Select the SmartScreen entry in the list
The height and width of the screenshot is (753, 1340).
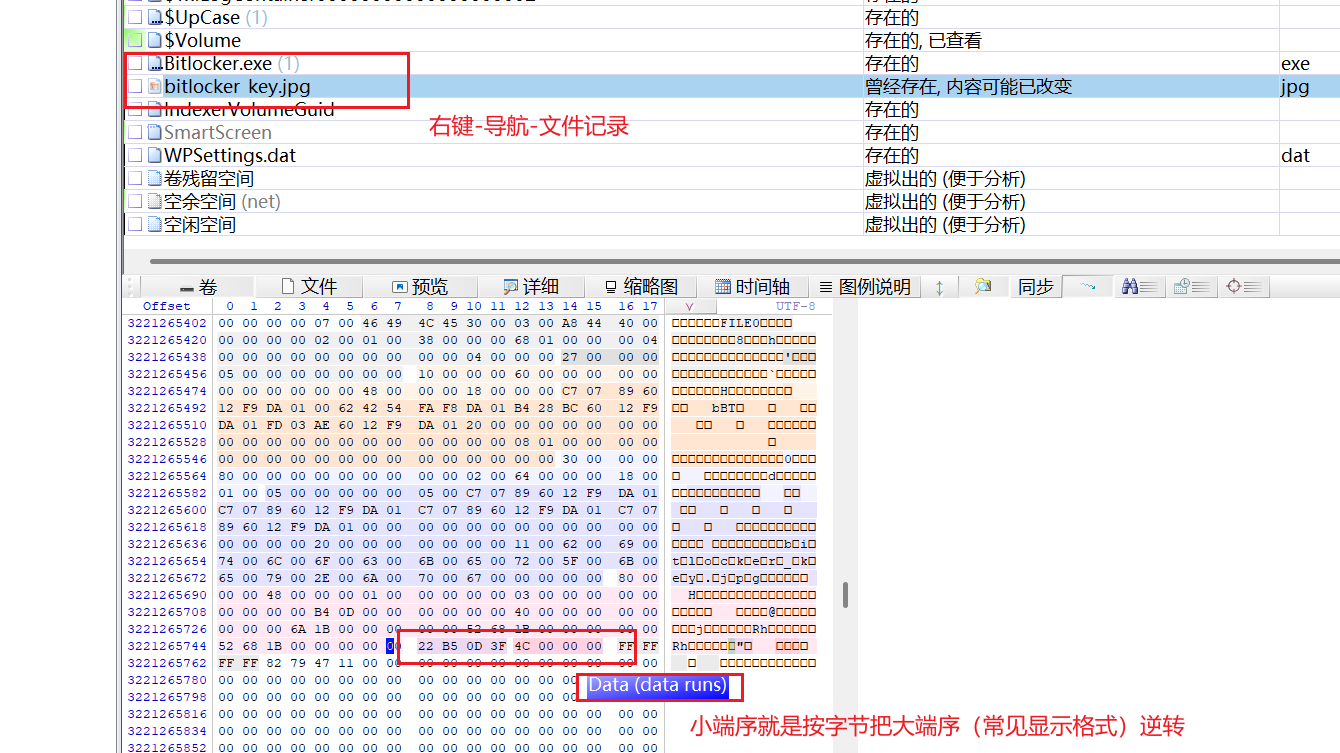217,133
